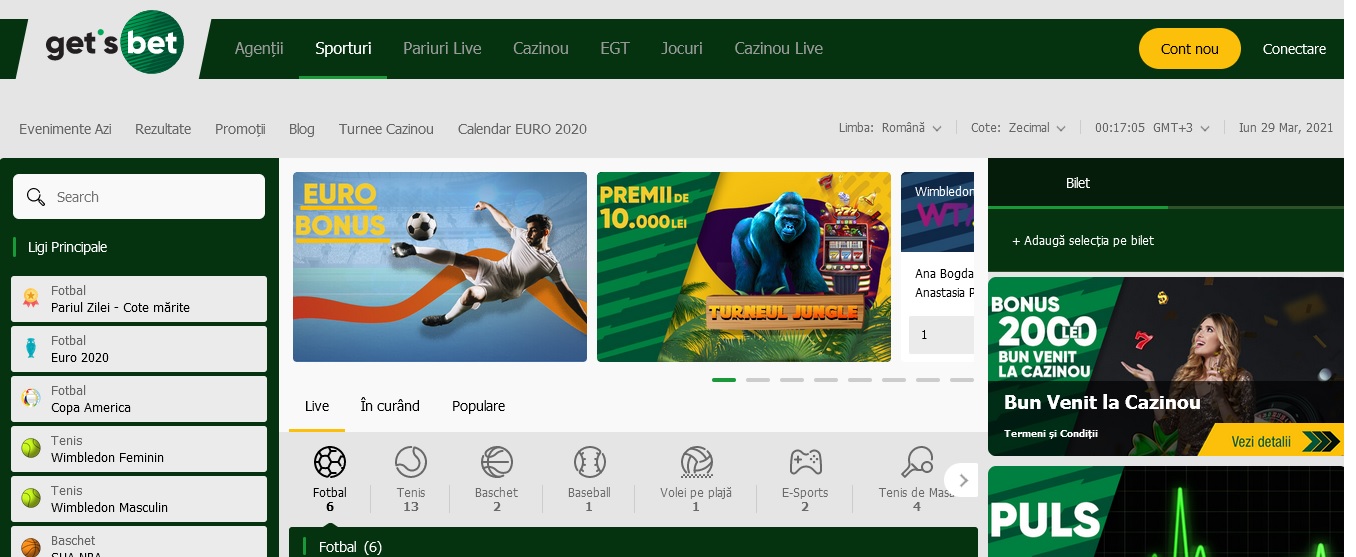1356x557 pixels.
Task: Show more sports with right arrow
Action: (x=962, y=480)
